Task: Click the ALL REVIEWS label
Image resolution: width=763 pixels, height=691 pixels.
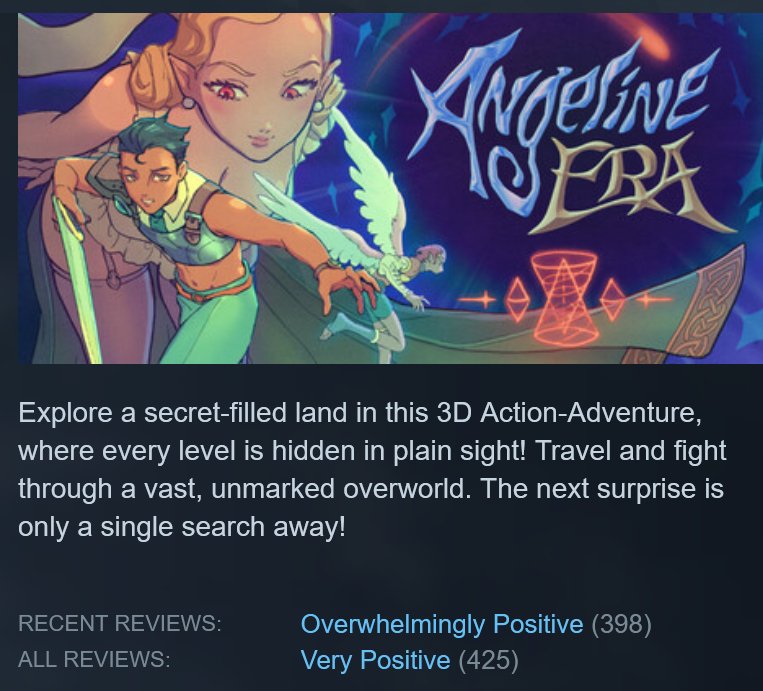Action: coord(94,660)
